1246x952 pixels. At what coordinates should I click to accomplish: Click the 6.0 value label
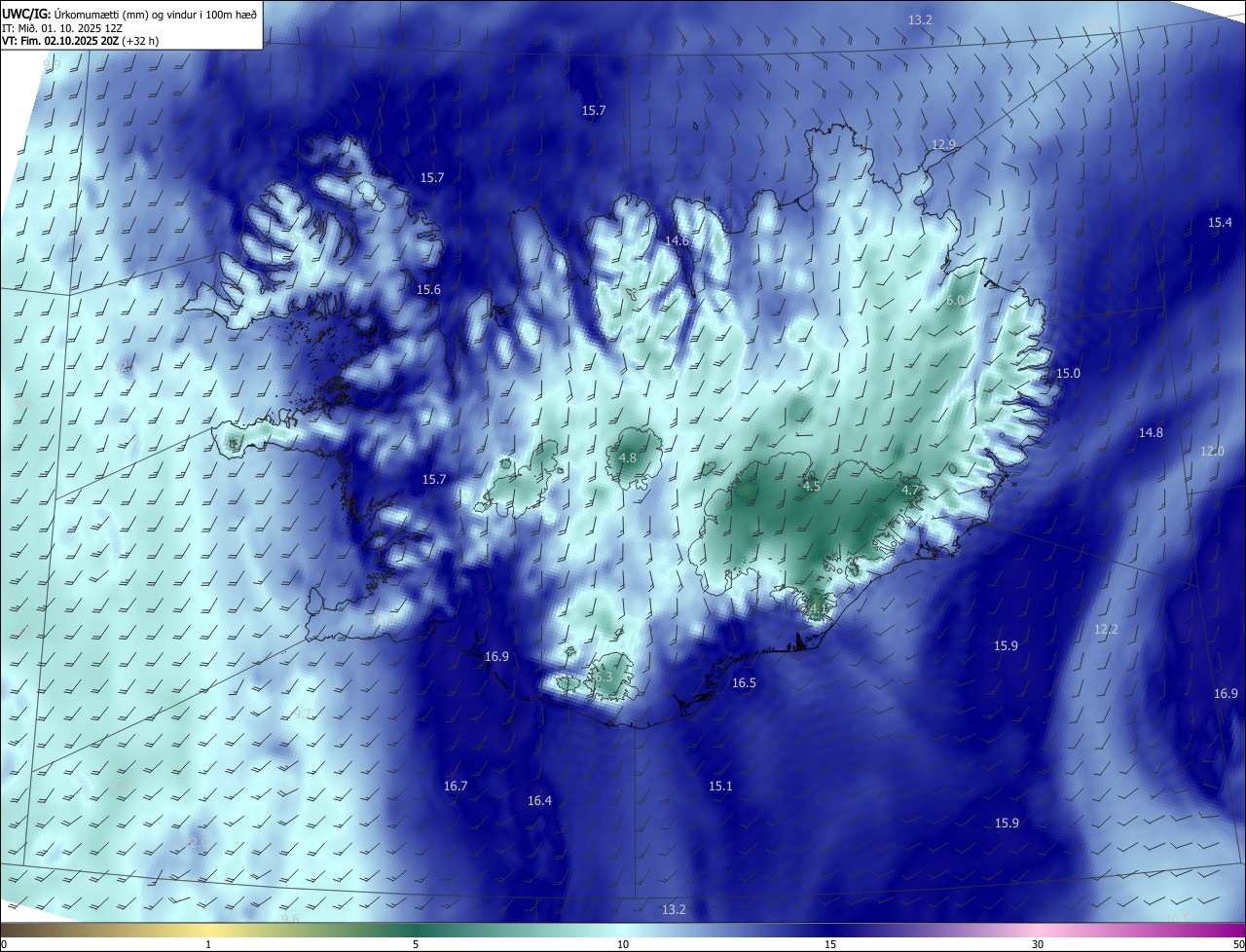[955, 301]
